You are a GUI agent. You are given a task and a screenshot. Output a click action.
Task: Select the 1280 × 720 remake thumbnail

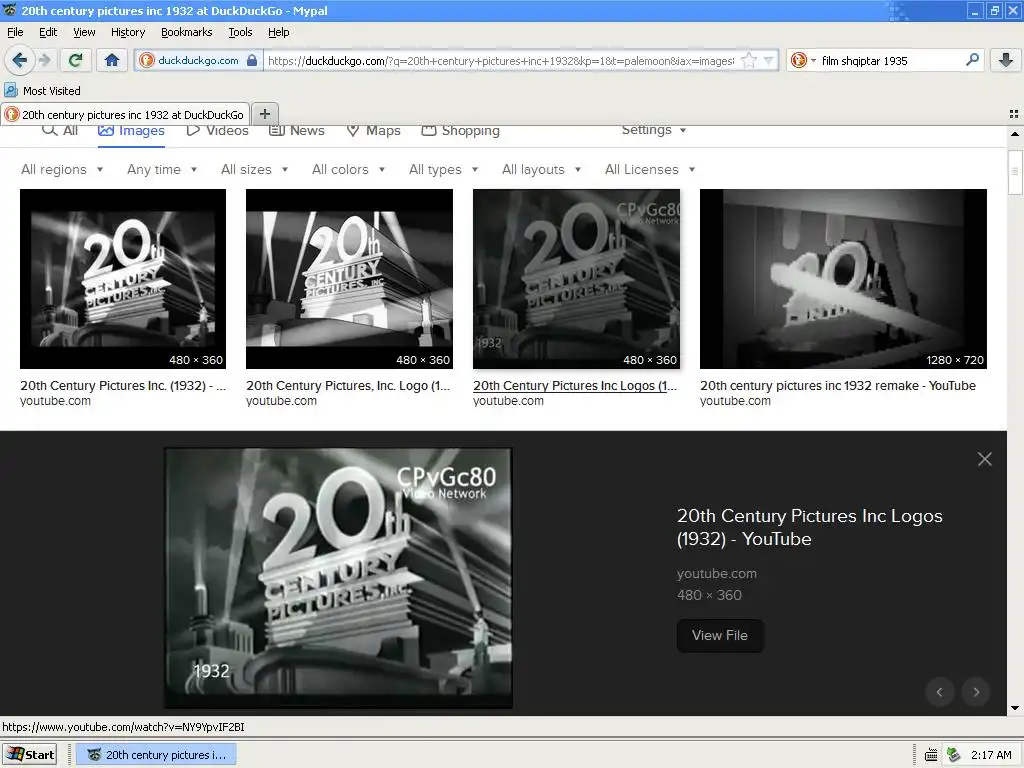point(843,279)
